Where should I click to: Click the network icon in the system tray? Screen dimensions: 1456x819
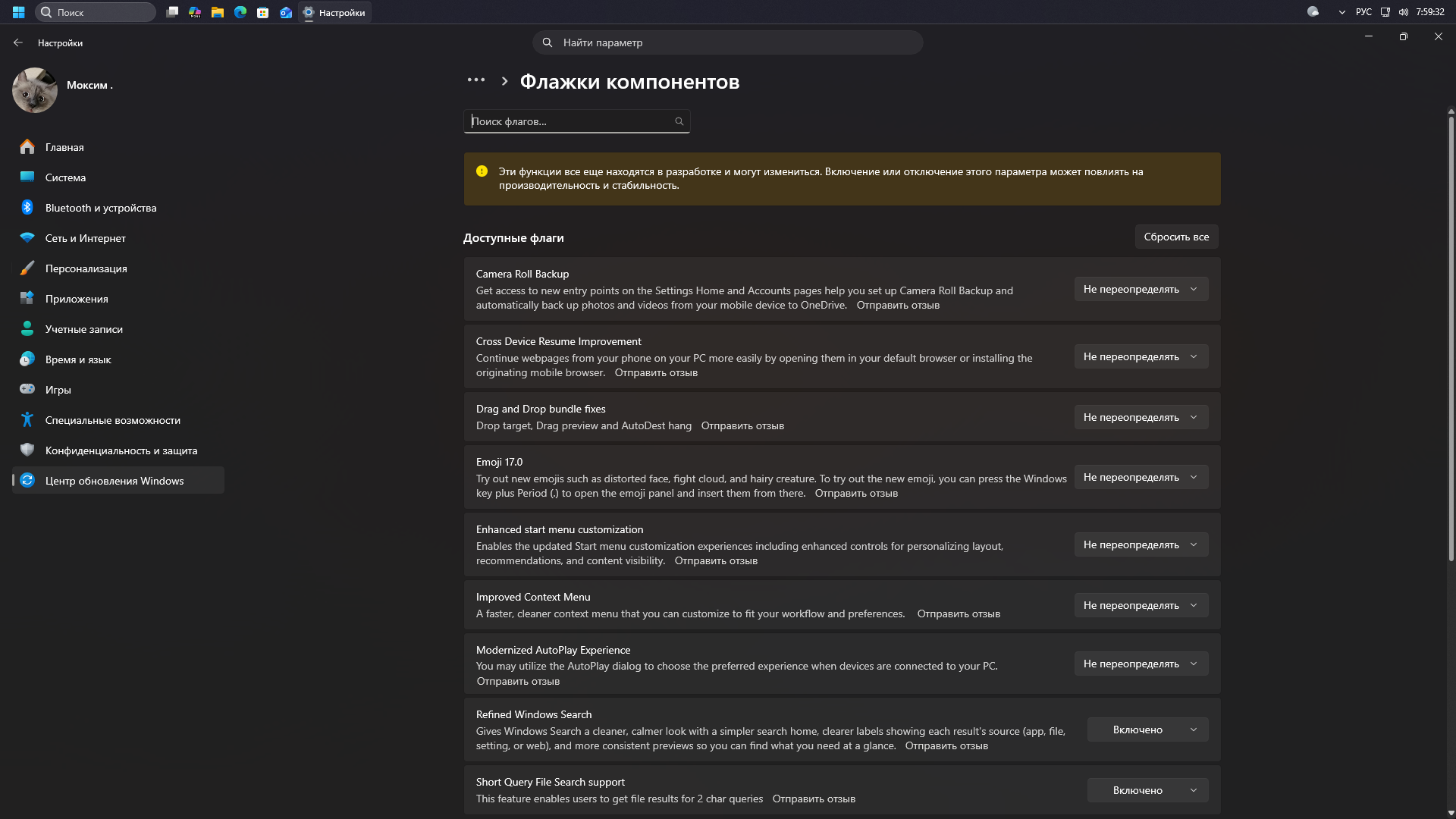tap(1385, 12)
